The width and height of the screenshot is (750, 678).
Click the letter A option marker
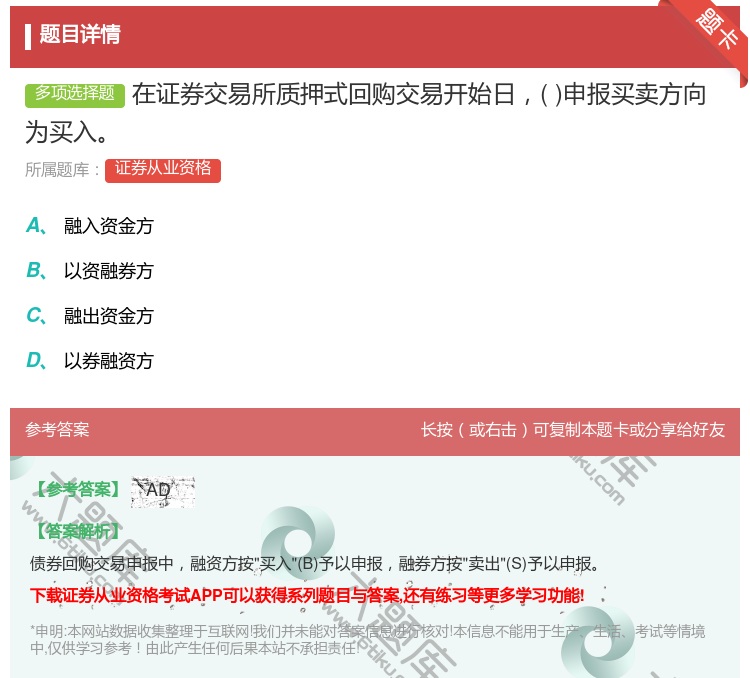[x=35, y=226]
